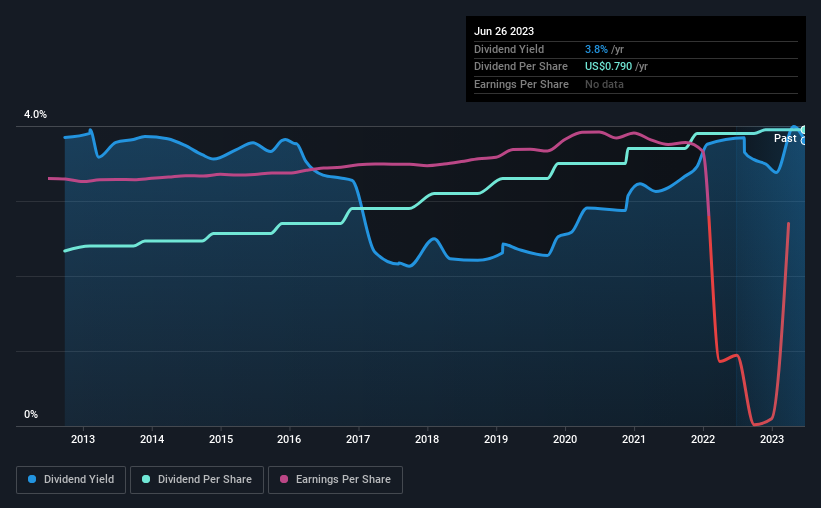Image resolution: width=821 pixels, height=508 pixels.
Task: Toggle the Earnings Per Share legend button
Action: coord(335,480)
